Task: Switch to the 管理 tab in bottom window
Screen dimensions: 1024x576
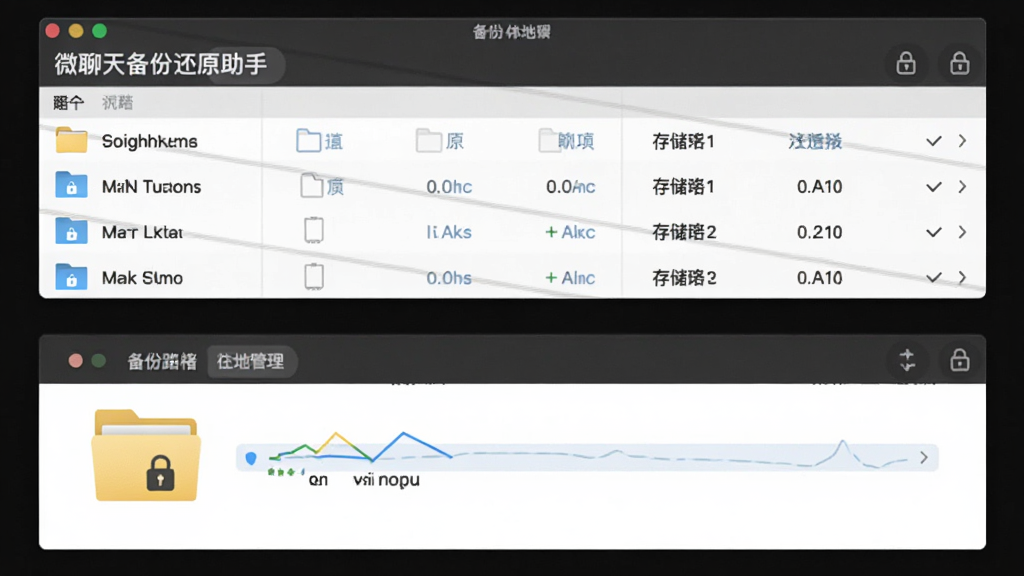Action: (x=251, y=361)
